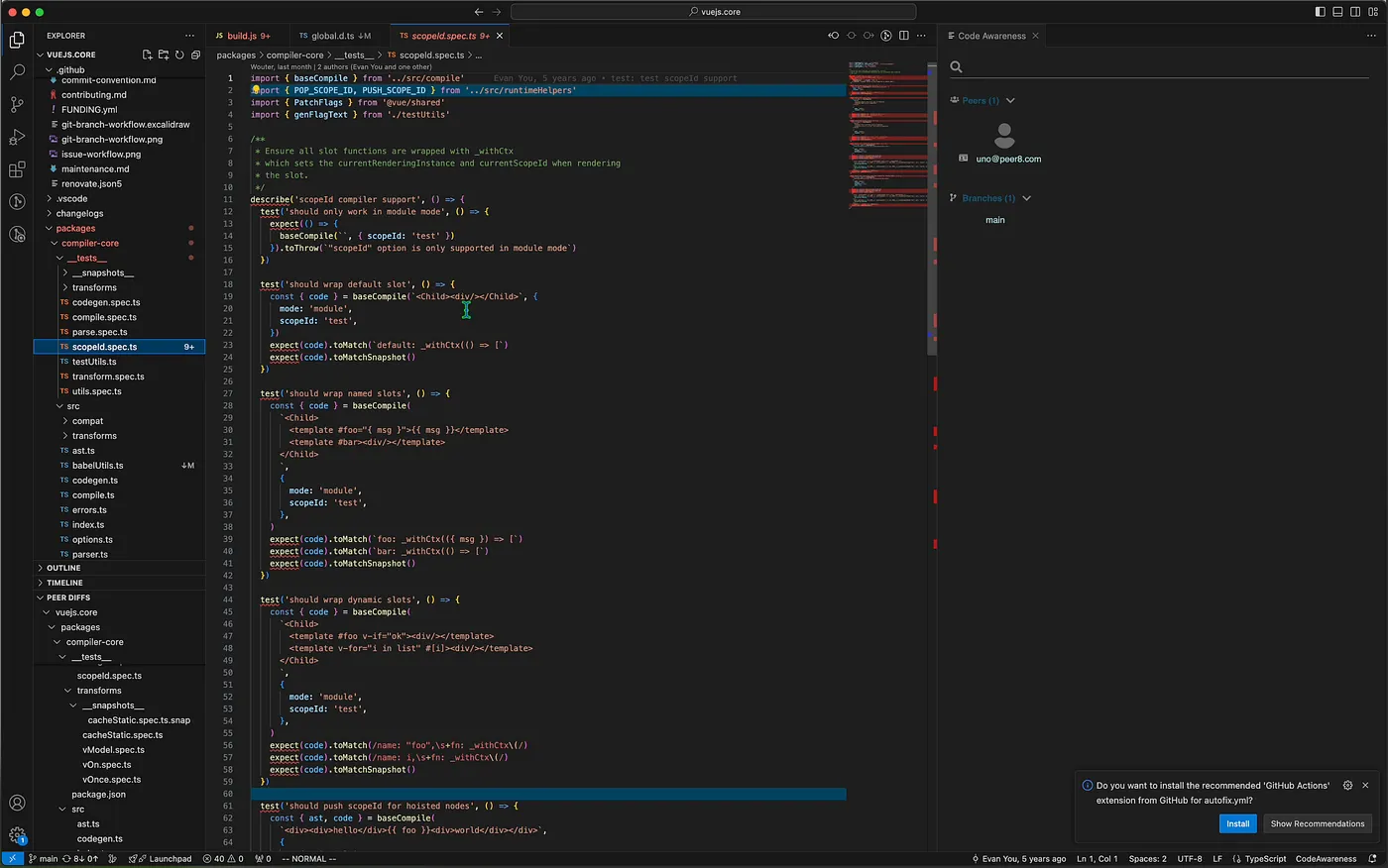Click the notification settings gear icon
This screenshot has height=868, width=1388.
[1347, 785]
